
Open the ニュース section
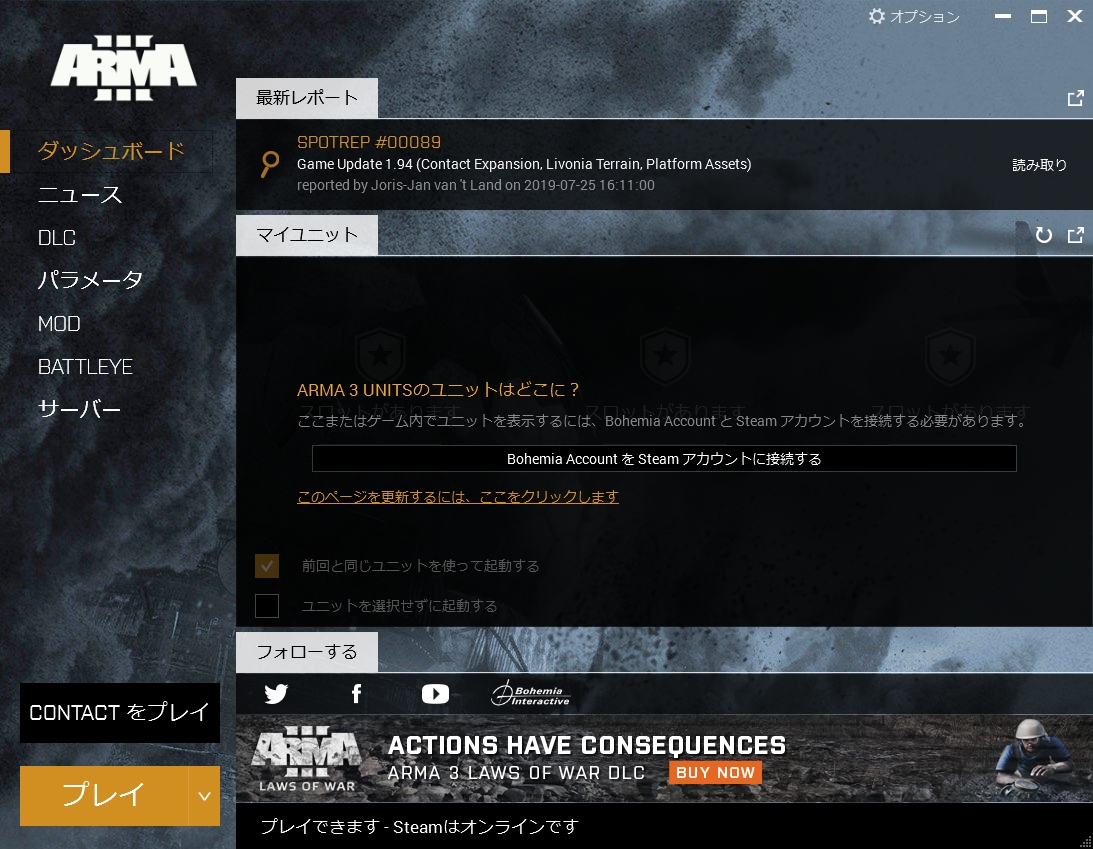point(80,194)
